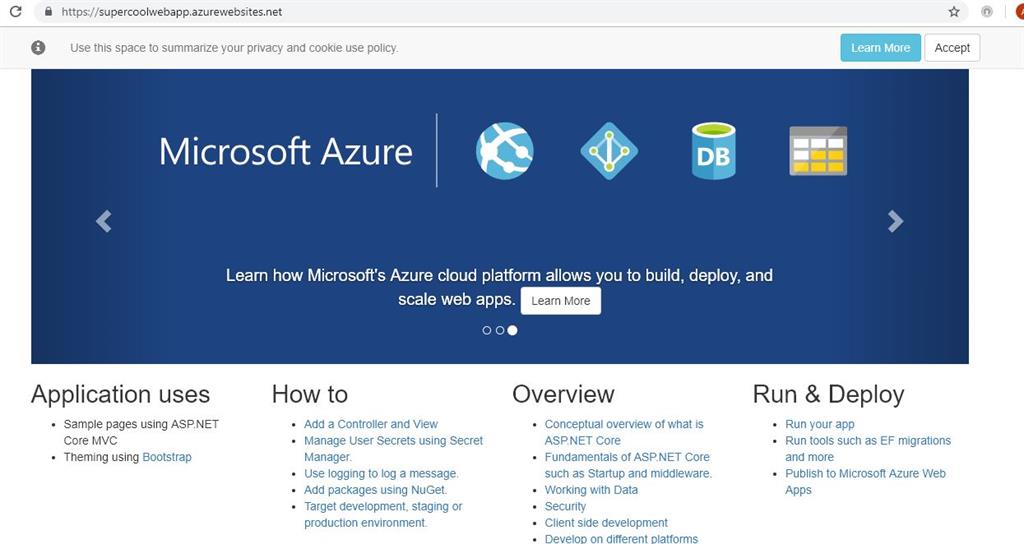Select the second carousel indicator dot
Viewport: 1024px width, 544px height.
500,330
